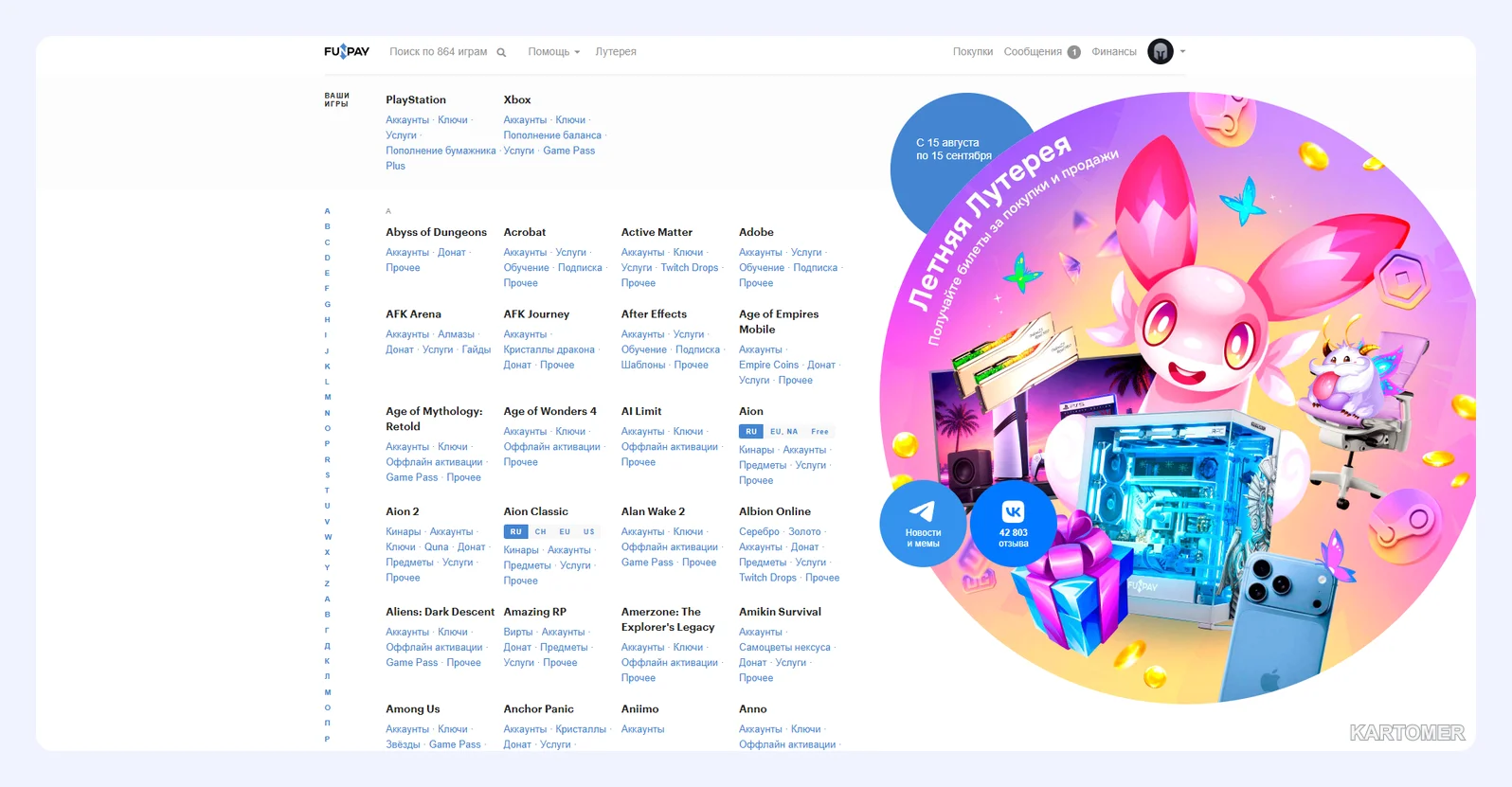Open the summer lottery banner image
Image resolution: width=1512 pixels, height=787 pixels.
[1178, 398]
